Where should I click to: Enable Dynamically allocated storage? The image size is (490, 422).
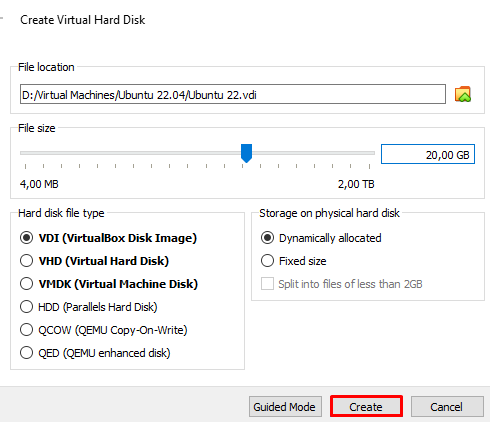[x=267, y=238]
